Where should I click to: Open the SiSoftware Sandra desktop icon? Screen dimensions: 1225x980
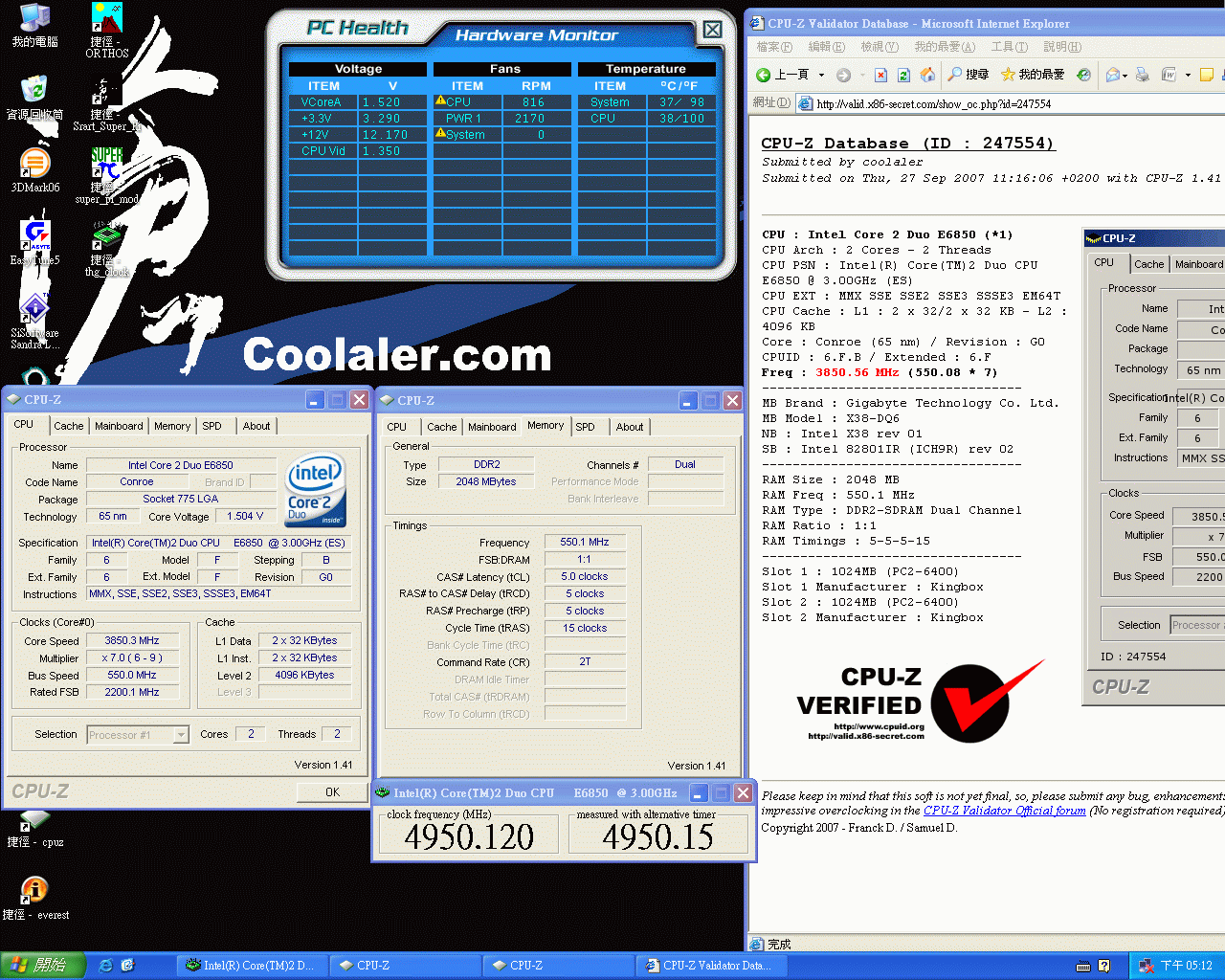click(34, 322)
